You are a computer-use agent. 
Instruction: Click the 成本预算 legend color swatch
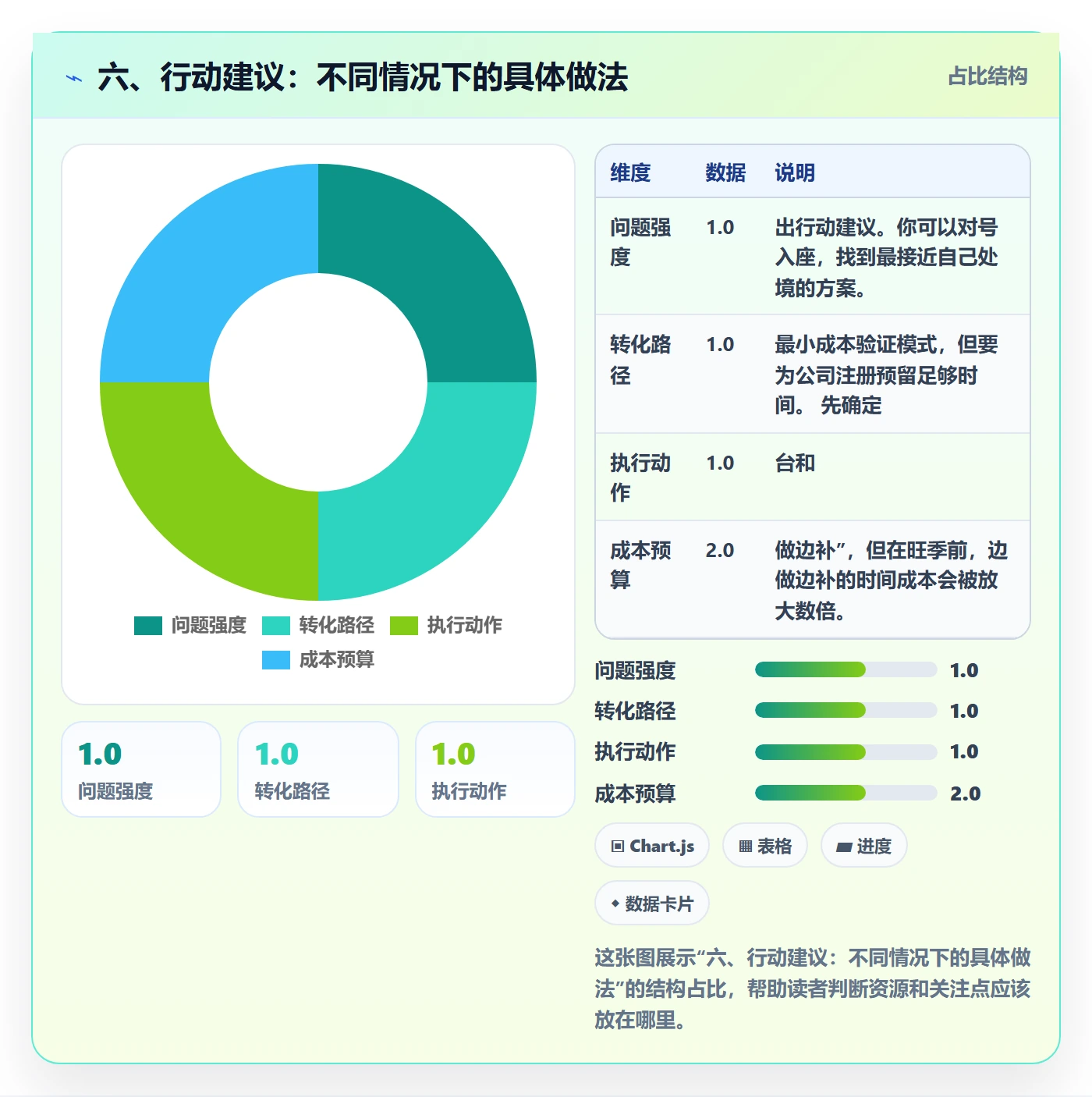pyautogui.click(x=276, y=660)
